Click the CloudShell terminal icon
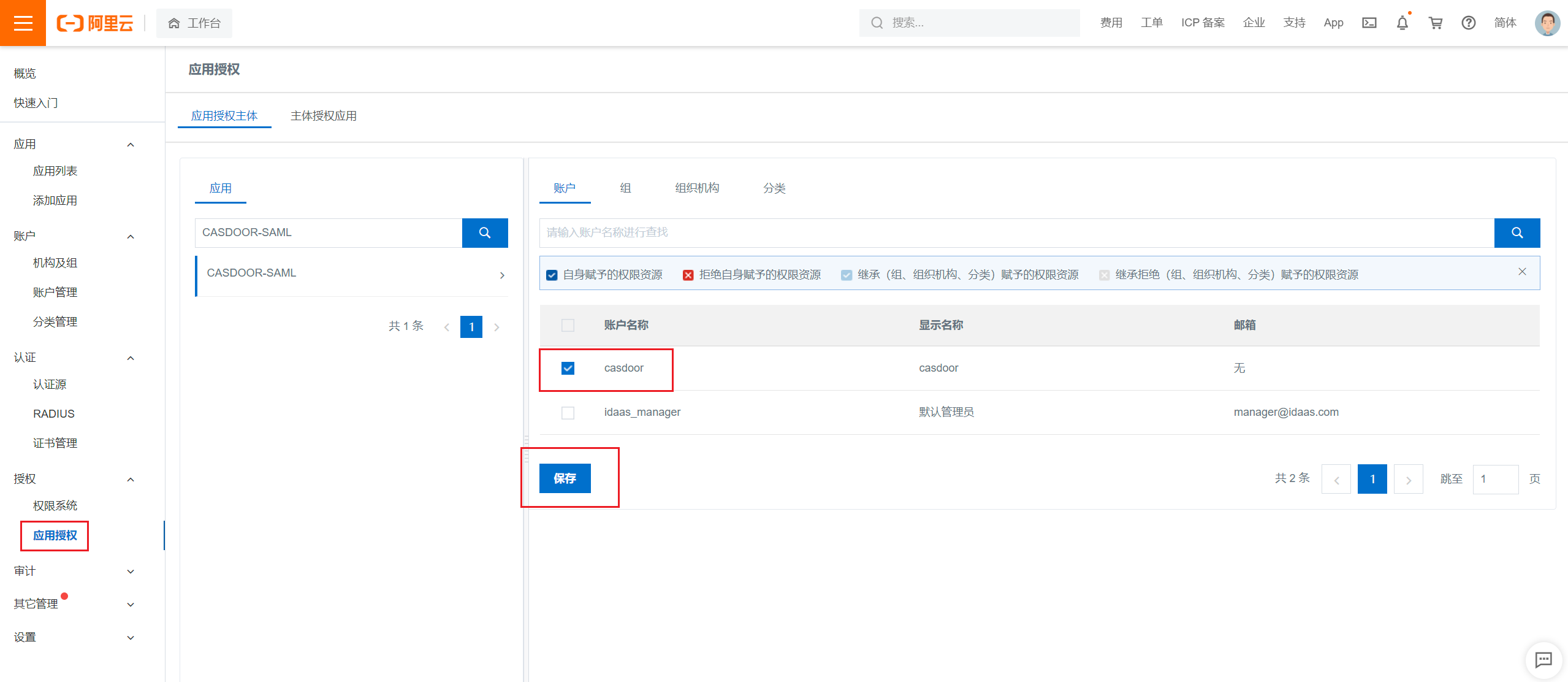 1369,23
